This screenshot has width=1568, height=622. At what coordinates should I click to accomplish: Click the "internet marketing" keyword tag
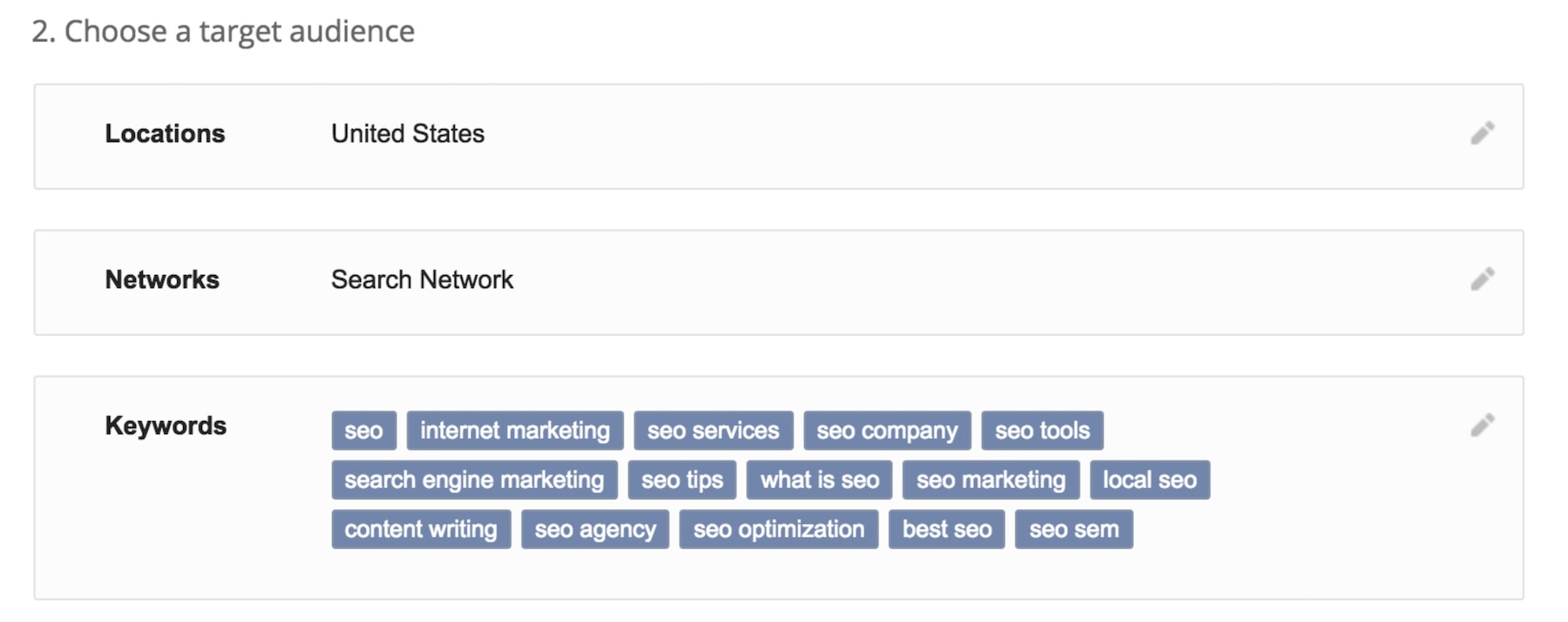[514, 430]
